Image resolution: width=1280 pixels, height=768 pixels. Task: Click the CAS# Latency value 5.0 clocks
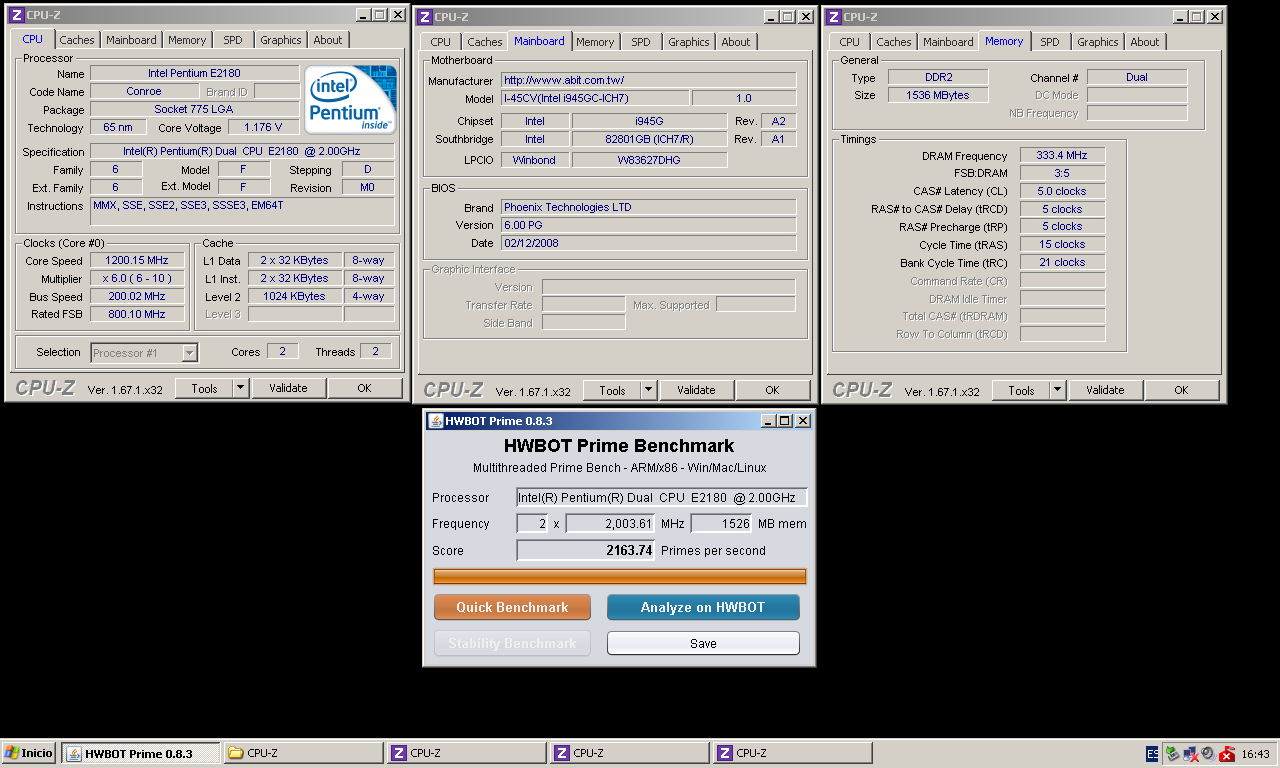(1062, 191)
